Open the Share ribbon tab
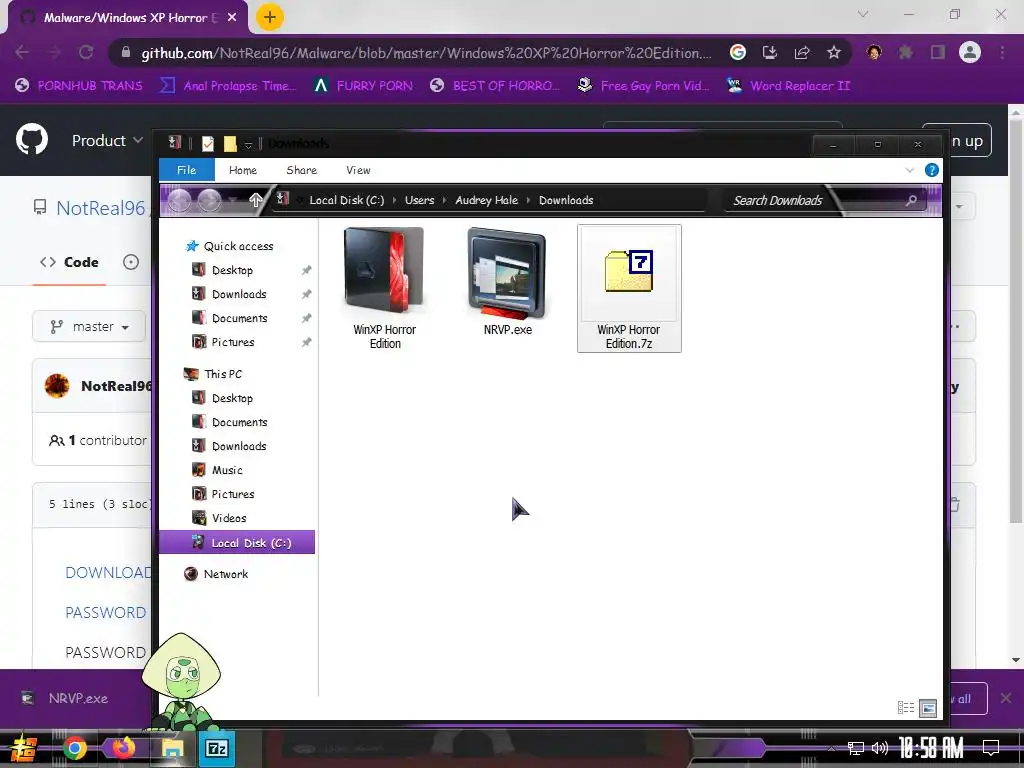This screenshot has height=768, width=1024. tap(302, 170)
